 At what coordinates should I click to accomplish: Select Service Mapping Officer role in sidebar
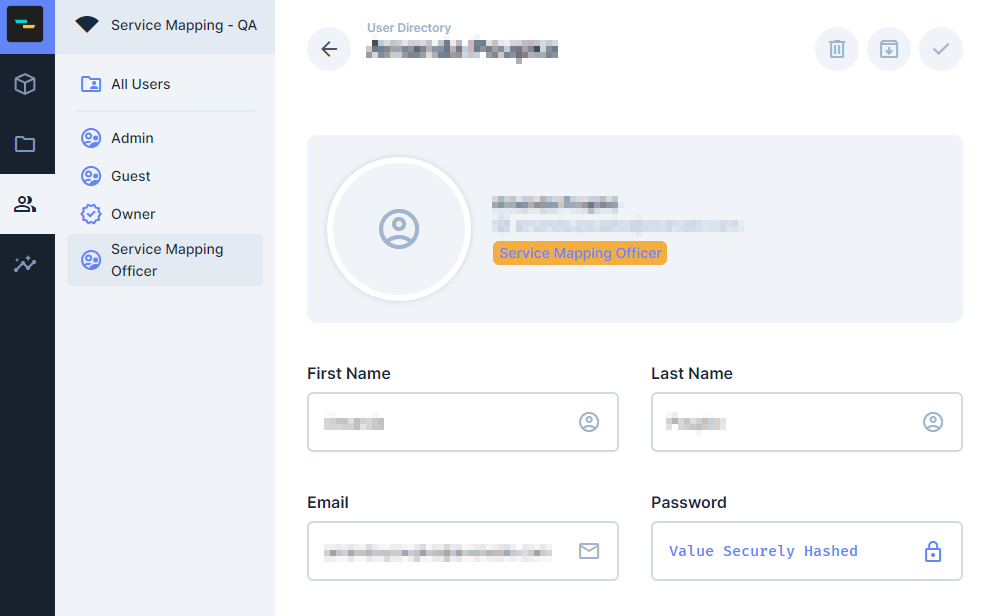(x=165, y=260)
